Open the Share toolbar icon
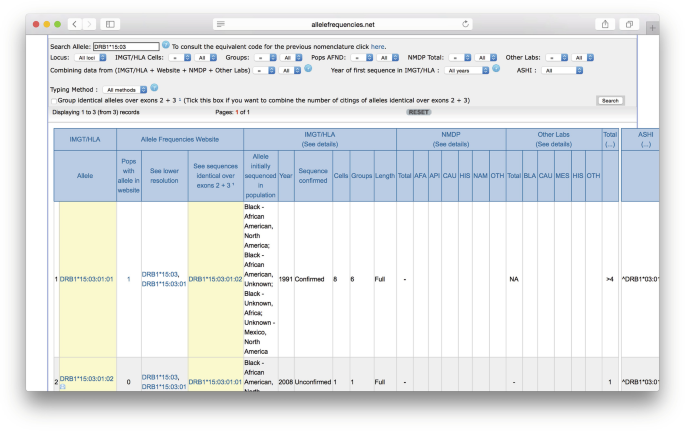This screenshot has width=685, height=431. pos(603,23)
